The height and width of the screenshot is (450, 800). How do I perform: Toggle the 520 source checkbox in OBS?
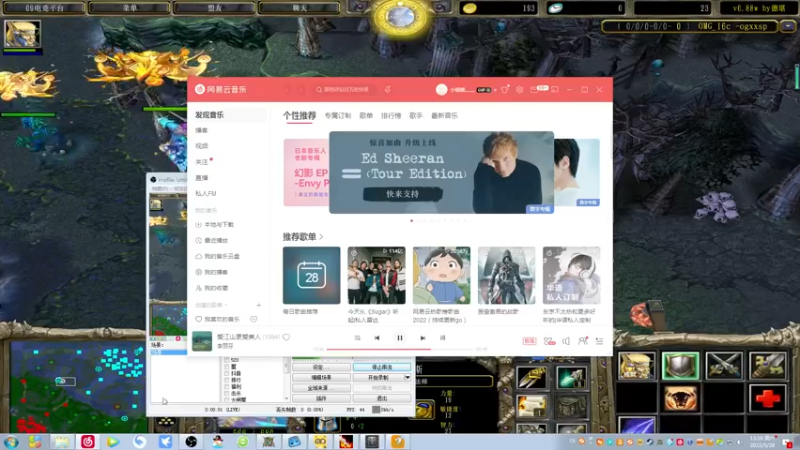click(227, 360)
